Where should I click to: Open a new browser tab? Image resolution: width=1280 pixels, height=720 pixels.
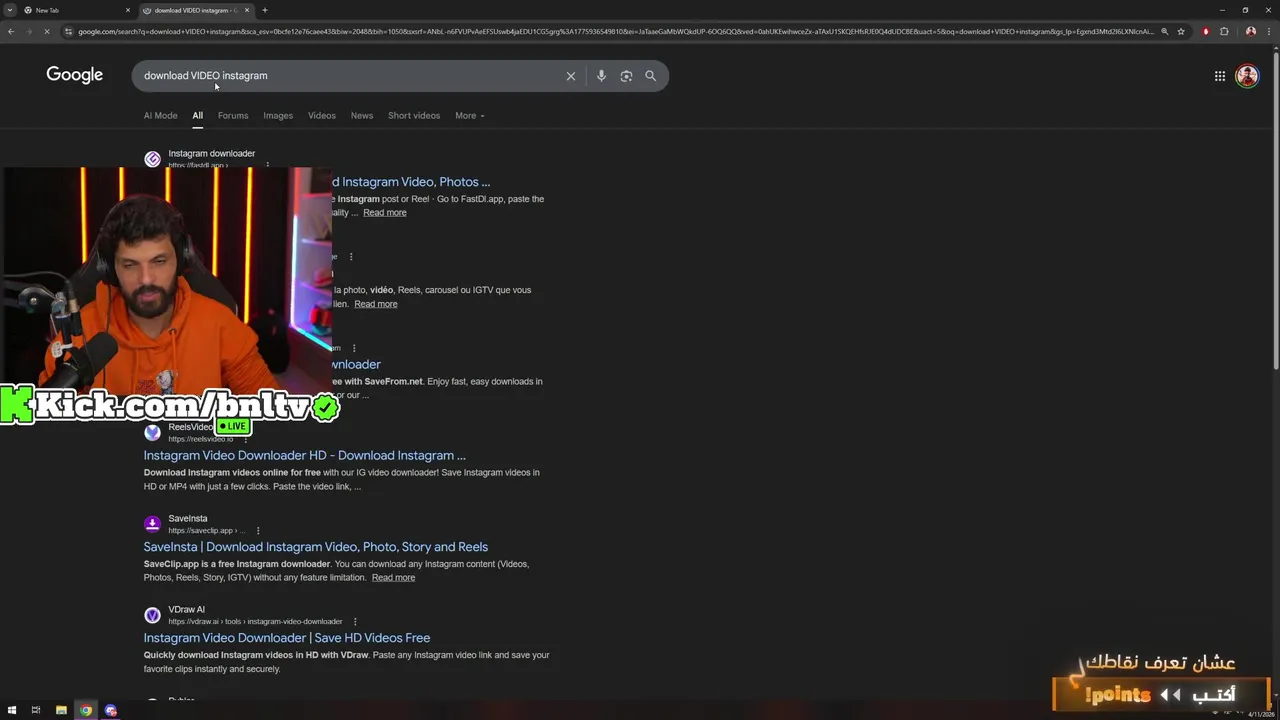point(265,10)
